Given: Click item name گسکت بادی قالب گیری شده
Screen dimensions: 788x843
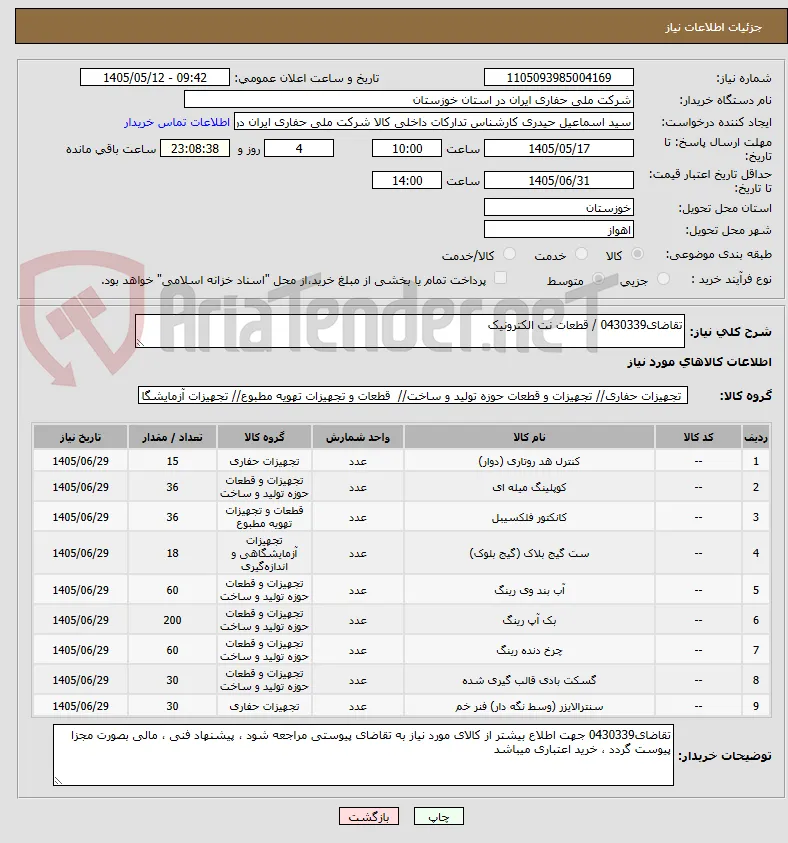Looking at the screenshot, I should 529,680.
